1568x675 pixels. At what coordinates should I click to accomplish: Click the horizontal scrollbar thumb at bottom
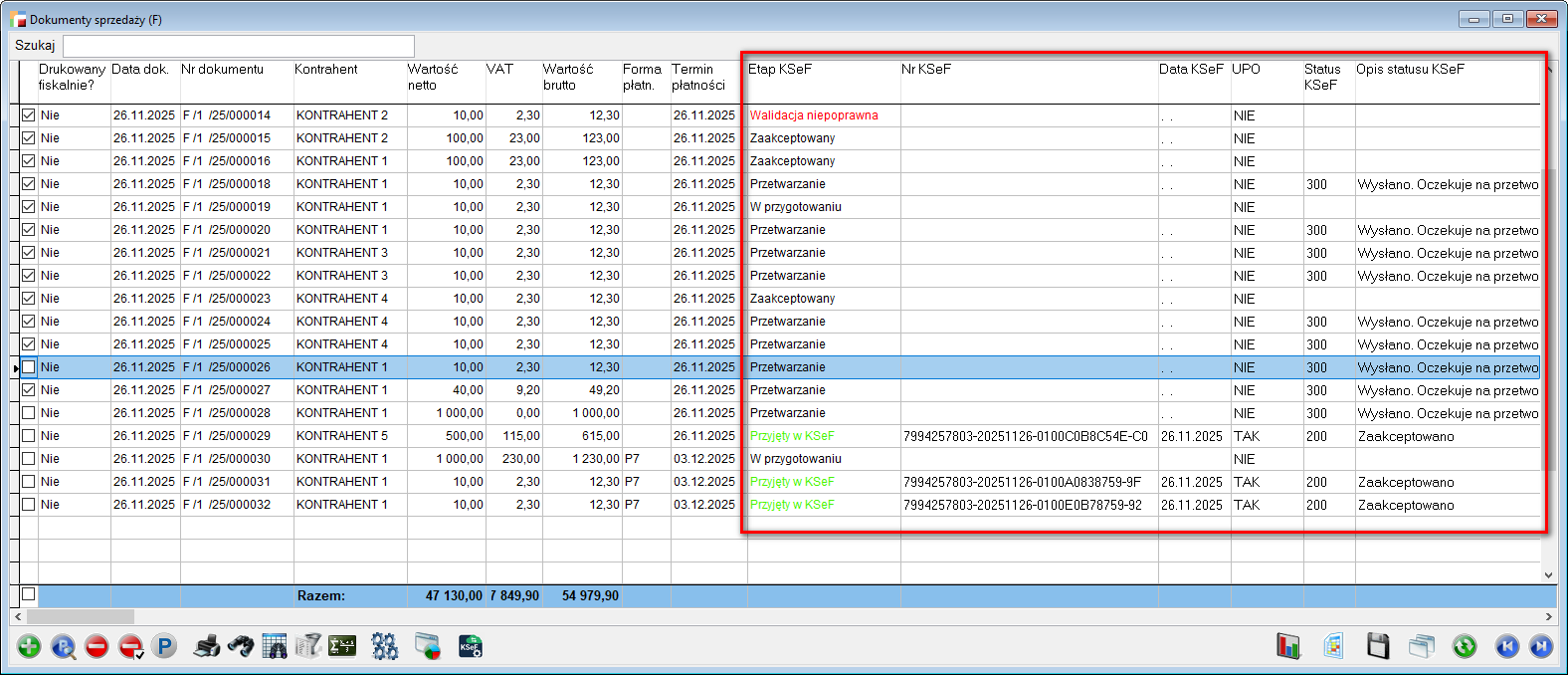point(80,617)
